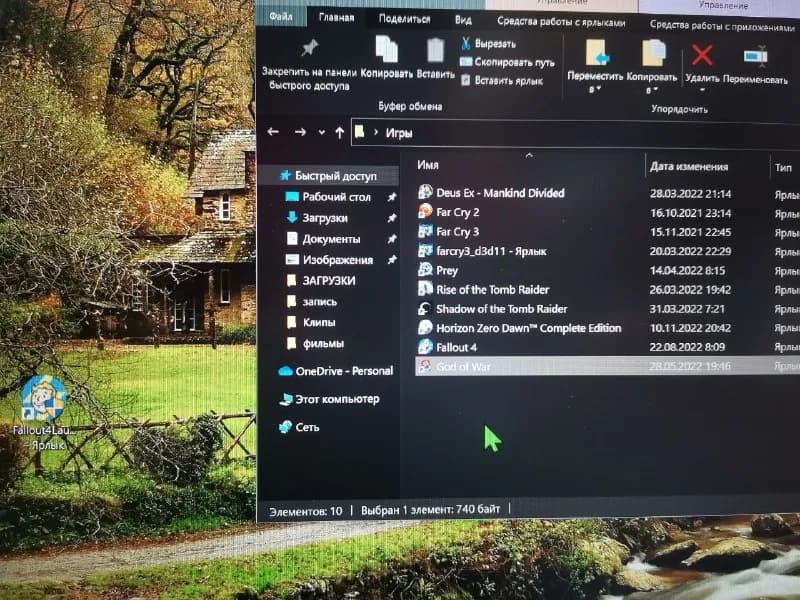Open Изображения in navigation pane
Viewport: 800px width, 600px height.
338,260
